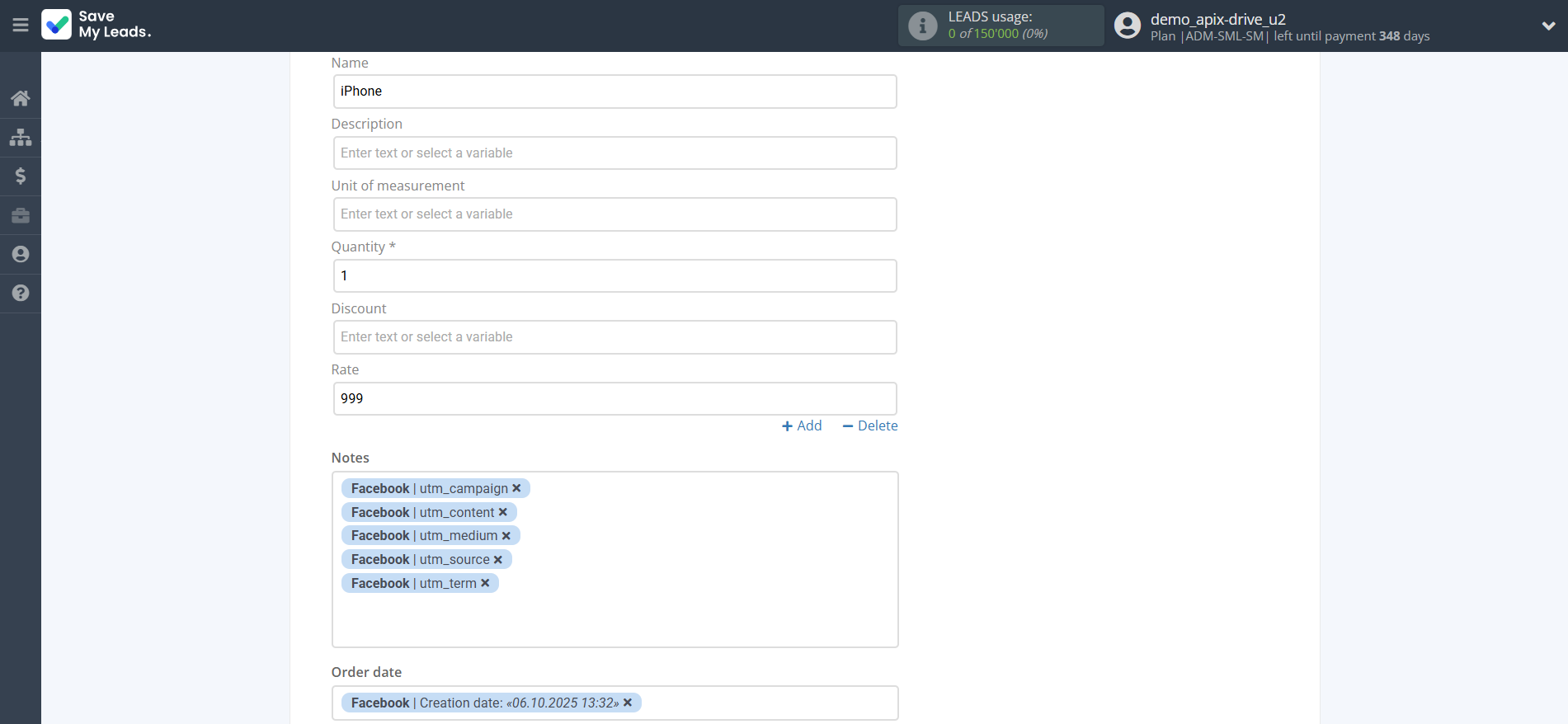1568x724 pixels.
Task: Remove the utm_content tag from Notes
Action: [x=503, y=512]
